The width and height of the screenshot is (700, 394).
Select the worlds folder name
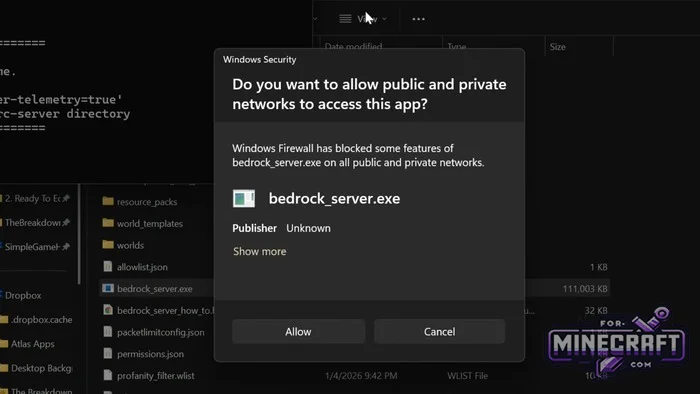pyautogui.click(x=130, y=245)
